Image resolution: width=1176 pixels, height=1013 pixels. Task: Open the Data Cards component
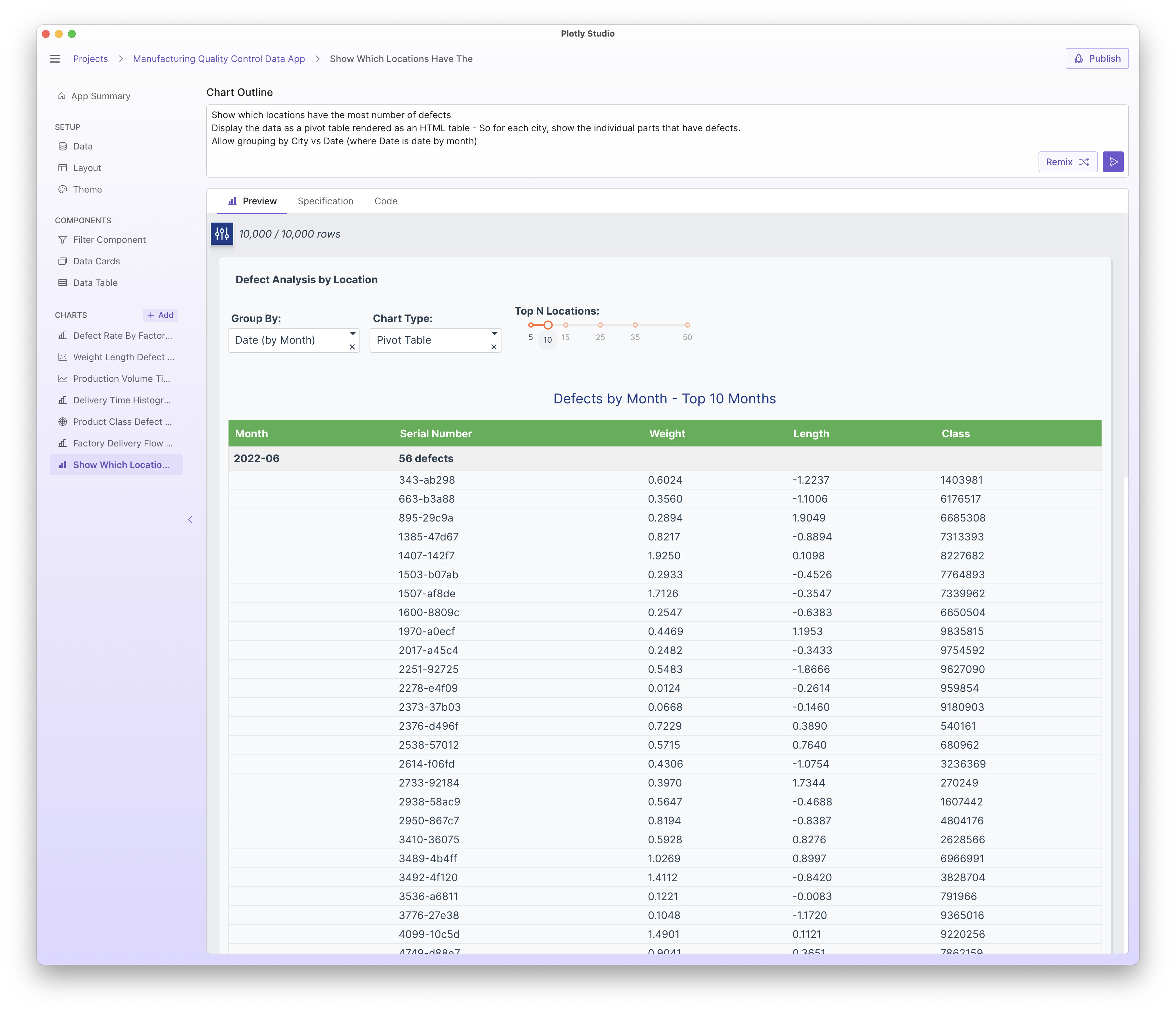point(96,261)
